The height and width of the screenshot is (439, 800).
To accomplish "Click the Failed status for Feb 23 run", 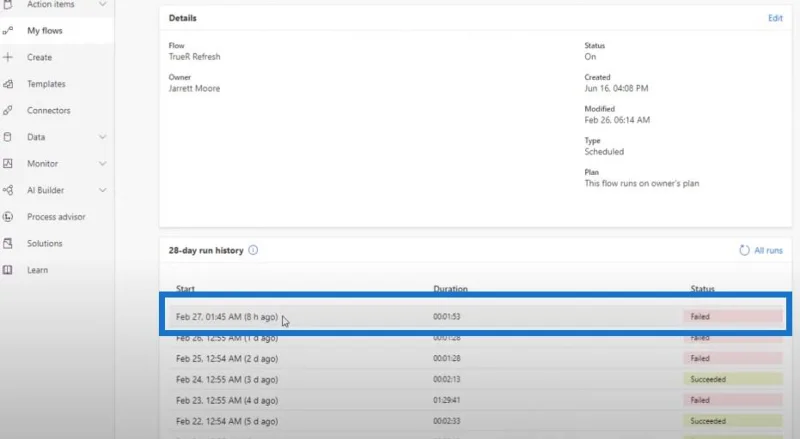I will click(733, 400).
